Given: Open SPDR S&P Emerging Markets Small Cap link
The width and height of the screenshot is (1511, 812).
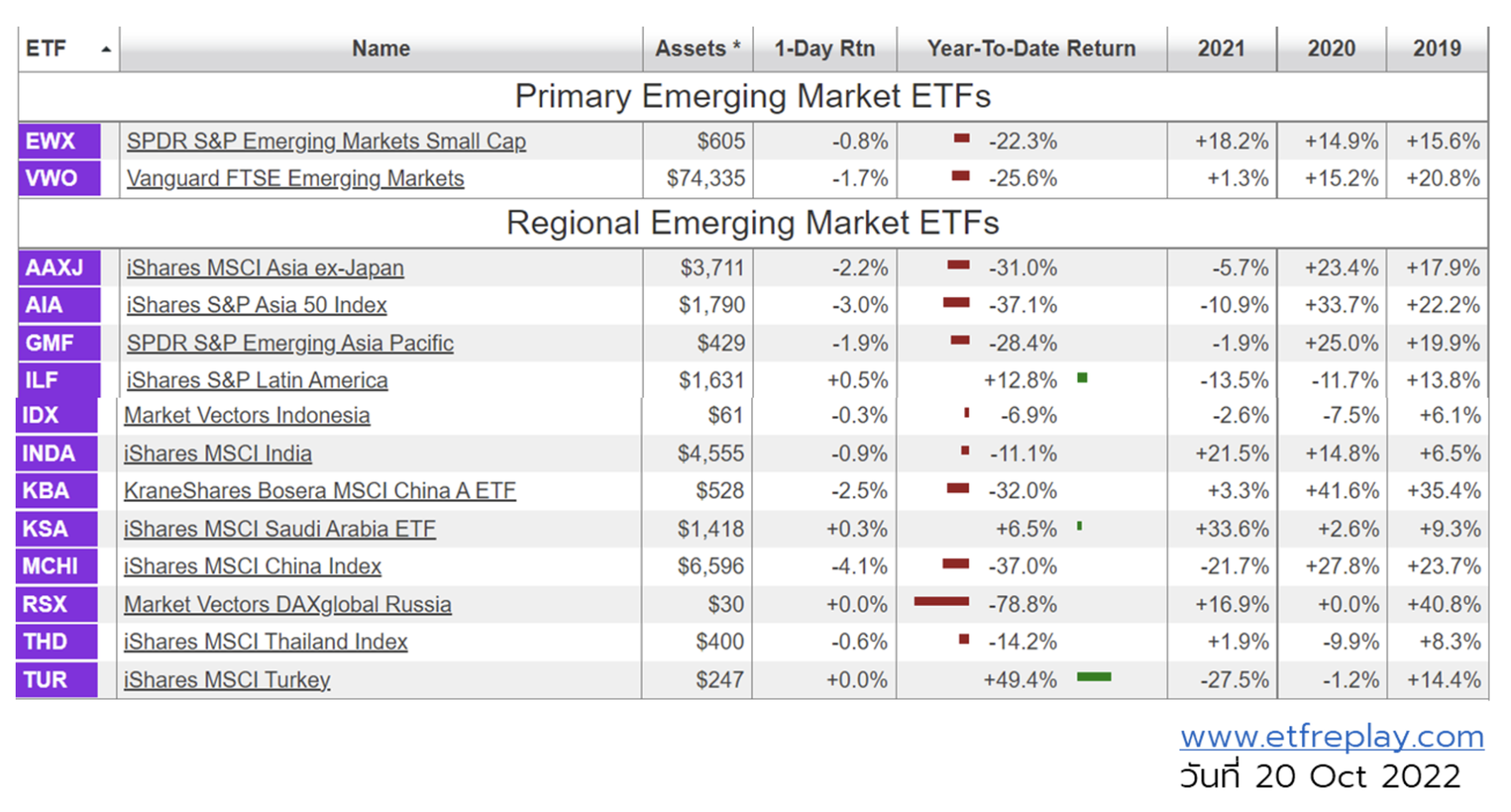Looking at the screenshot, I should pos(326,142).
